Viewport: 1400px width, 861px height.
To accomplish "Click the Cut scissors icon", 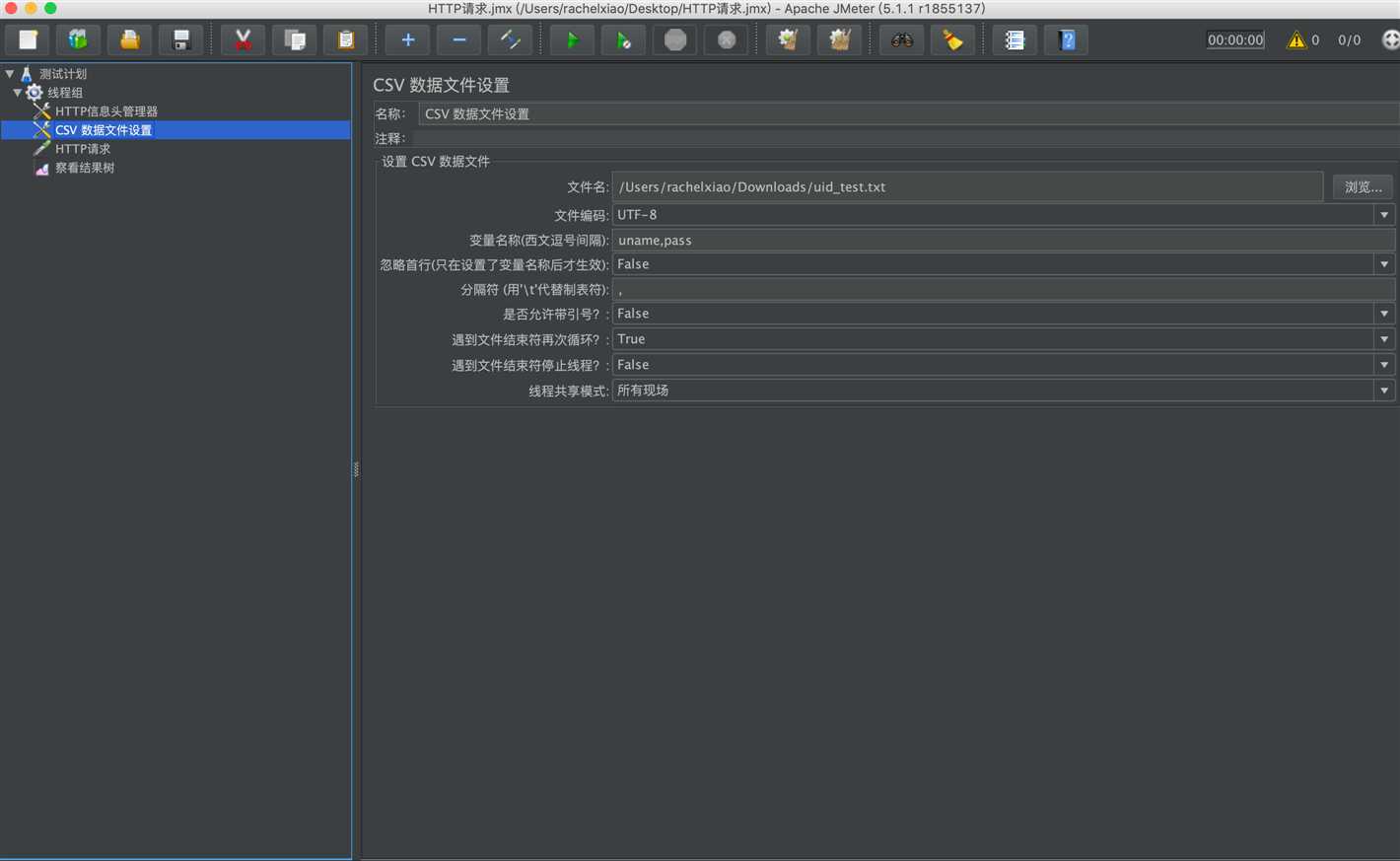I will pos(243,40).
